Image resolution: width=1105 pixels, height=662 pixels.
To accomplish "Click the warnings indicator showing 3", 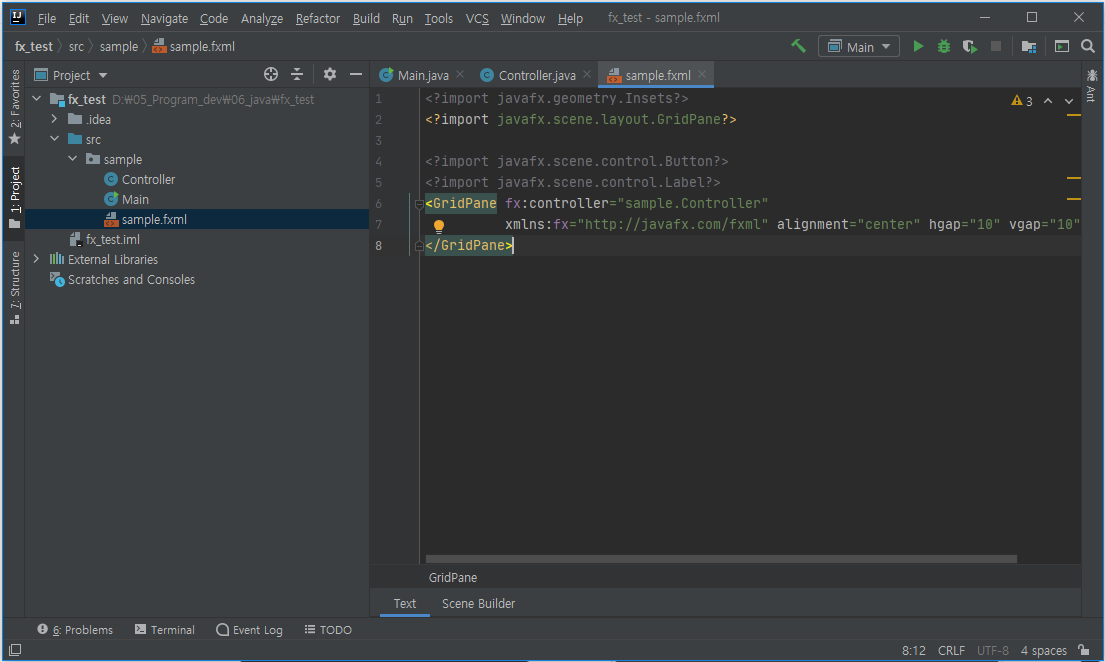I will pos(1022,101).
